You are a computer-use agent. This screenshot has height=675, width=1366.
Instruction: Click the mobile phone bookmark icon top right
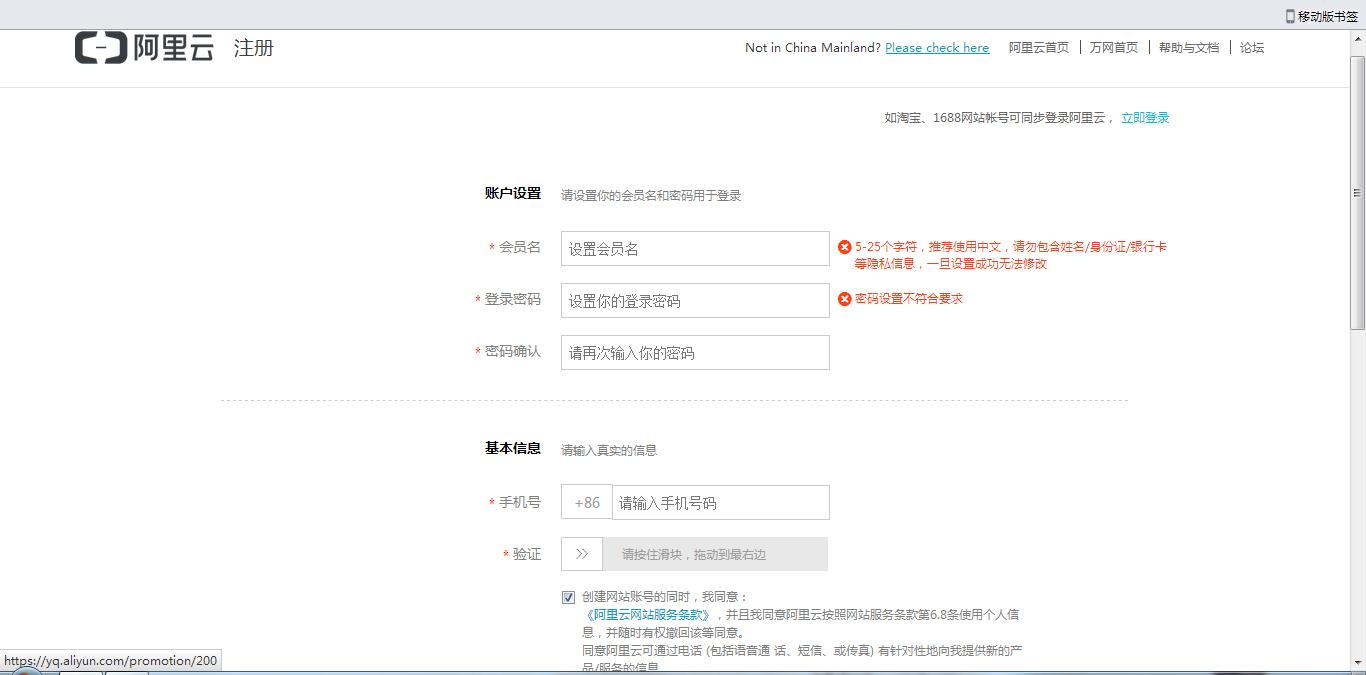(x=1289, y=15)
